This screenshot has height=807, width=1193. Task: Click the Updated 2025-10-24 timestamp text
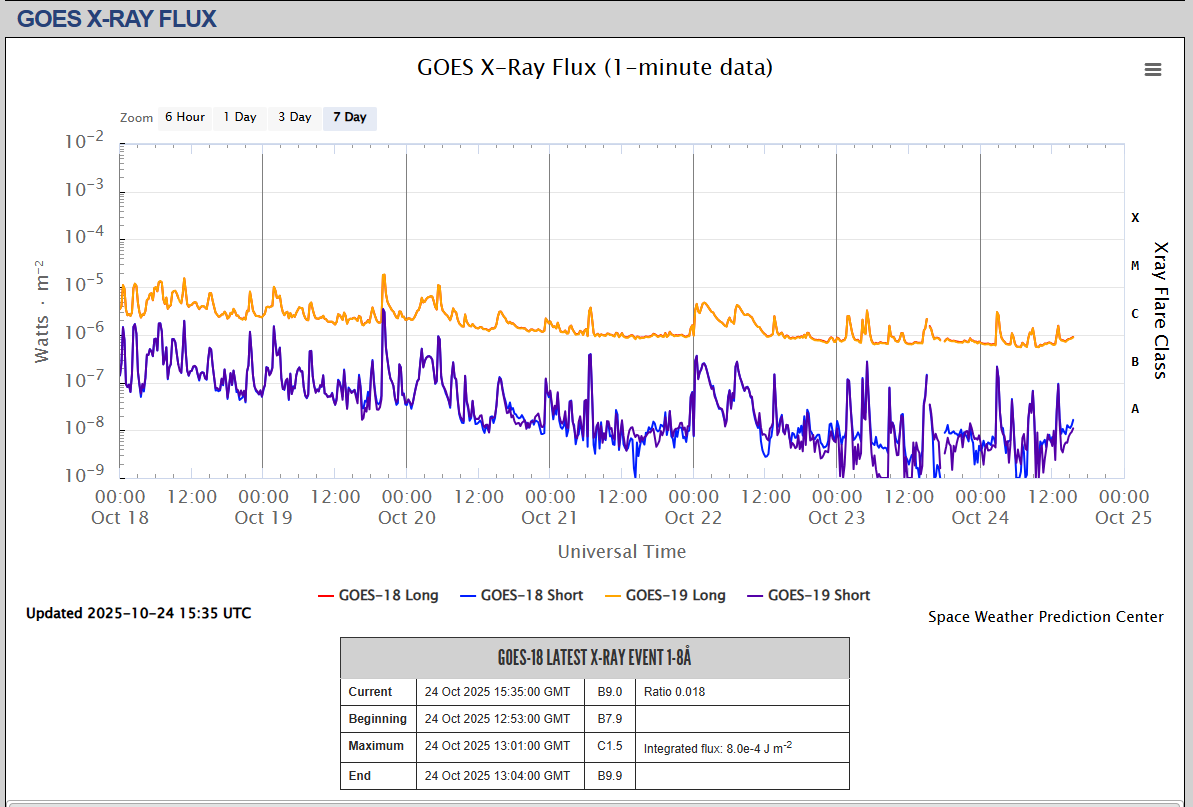138,613
